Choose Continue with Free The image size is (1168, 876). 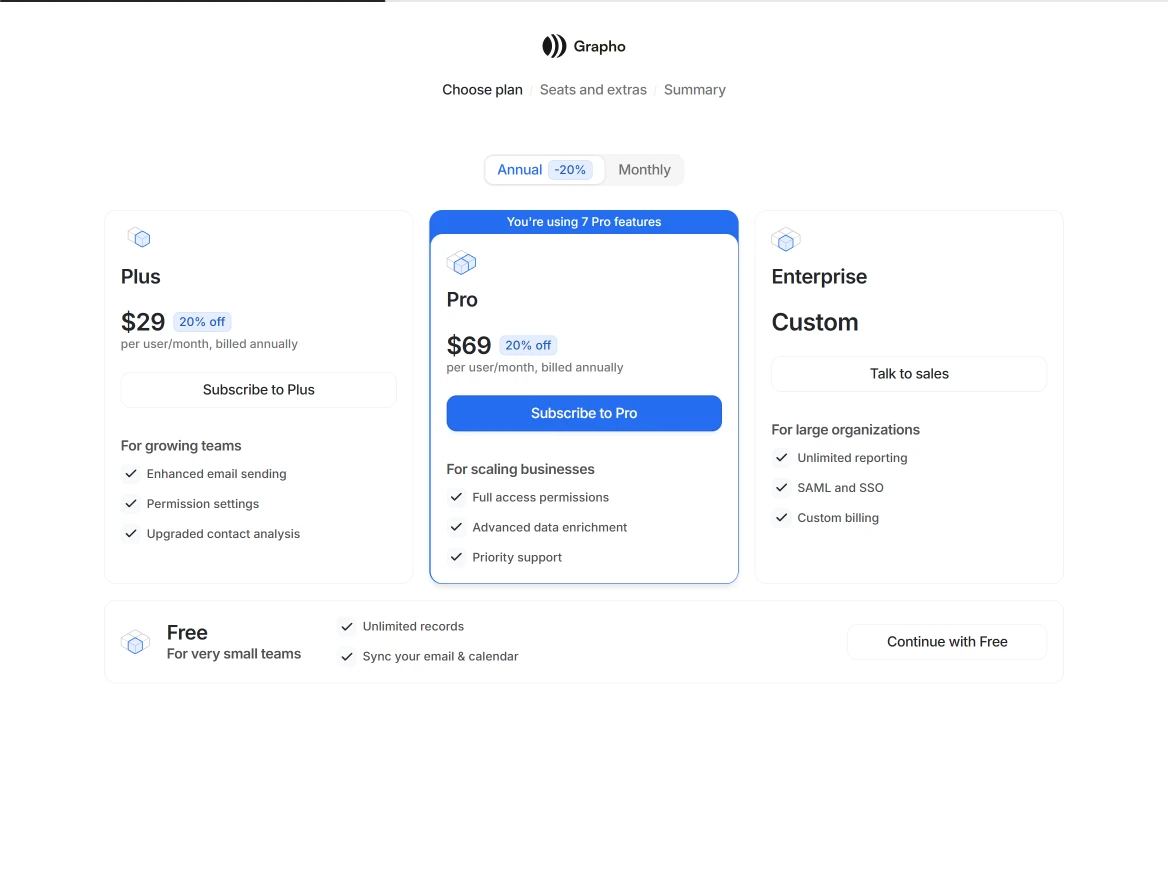point(946,642)
